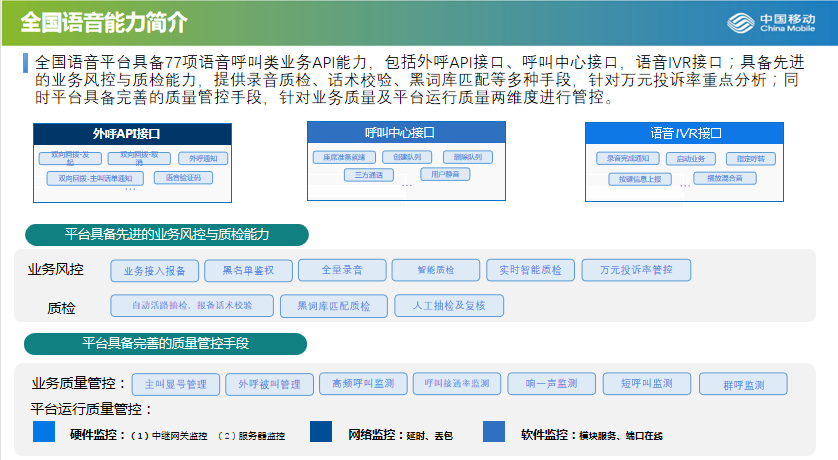Screen dimensions: 838x460
Task: Click the 黑名单鉴权 button
Action: (x=247, y=271)
